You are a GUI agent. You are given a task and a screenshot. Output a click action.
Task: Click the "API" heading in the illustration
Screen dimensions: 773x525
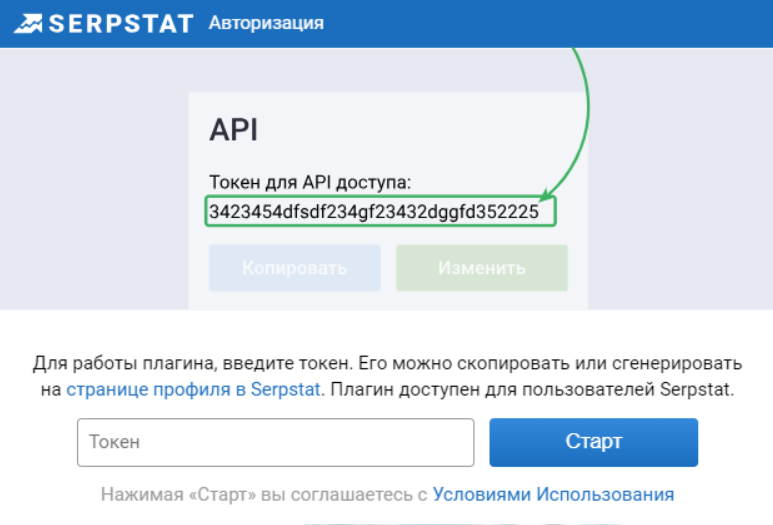click(233, 130)
